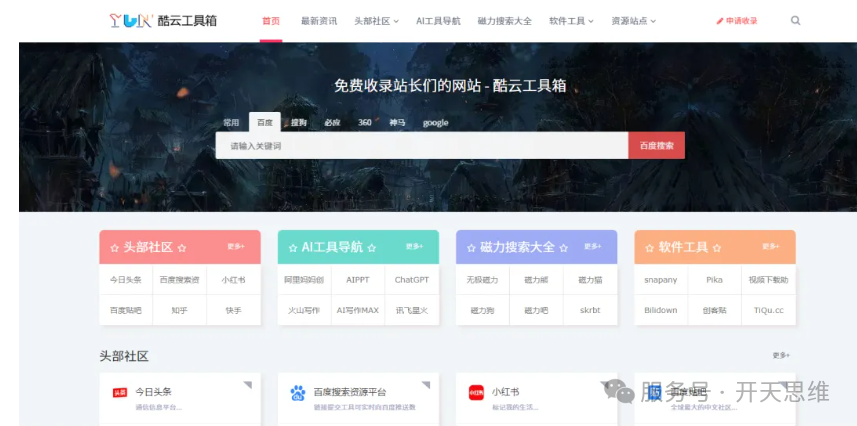857x426 pixels.
Task: Click the 申请收录 link
Action: (737, 21)
